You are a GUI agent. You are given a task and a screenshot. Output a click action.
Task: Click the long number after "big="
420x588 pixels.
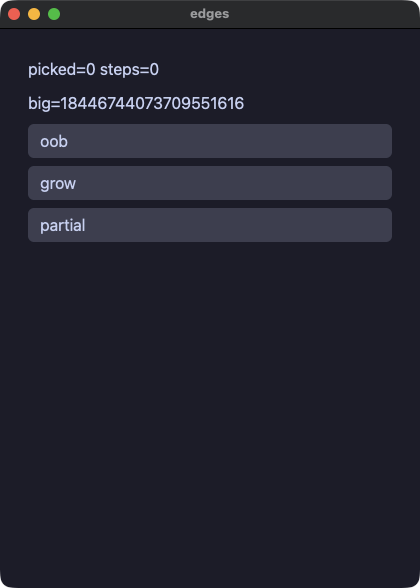pos(152,104)
